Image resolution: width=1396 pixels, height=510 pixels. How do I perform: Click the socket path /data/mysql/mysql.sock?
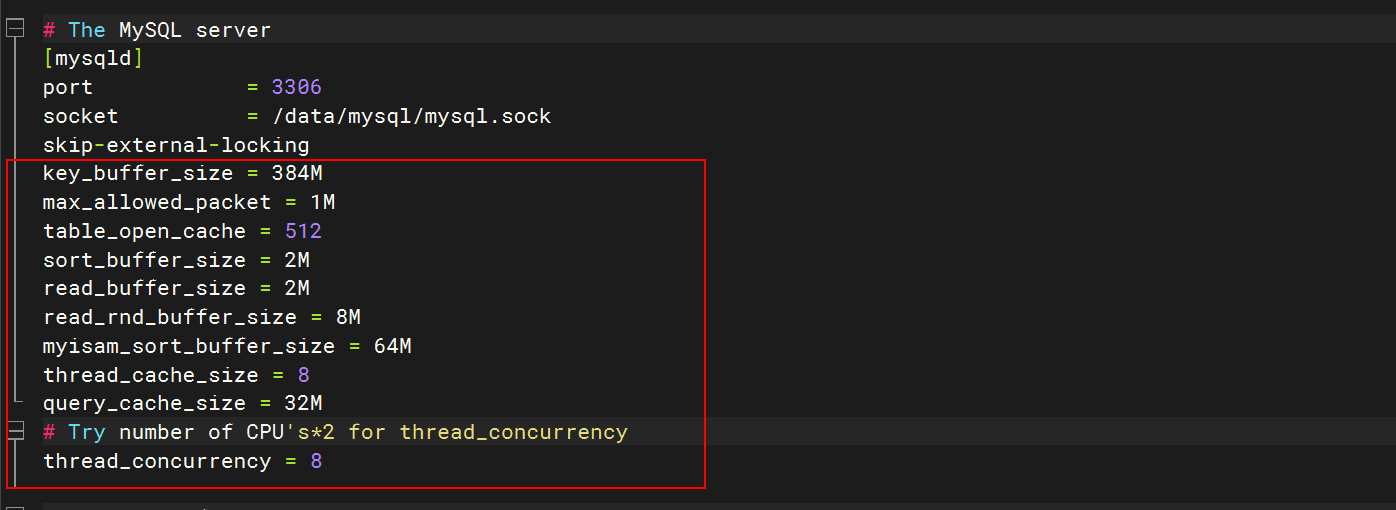411,116
